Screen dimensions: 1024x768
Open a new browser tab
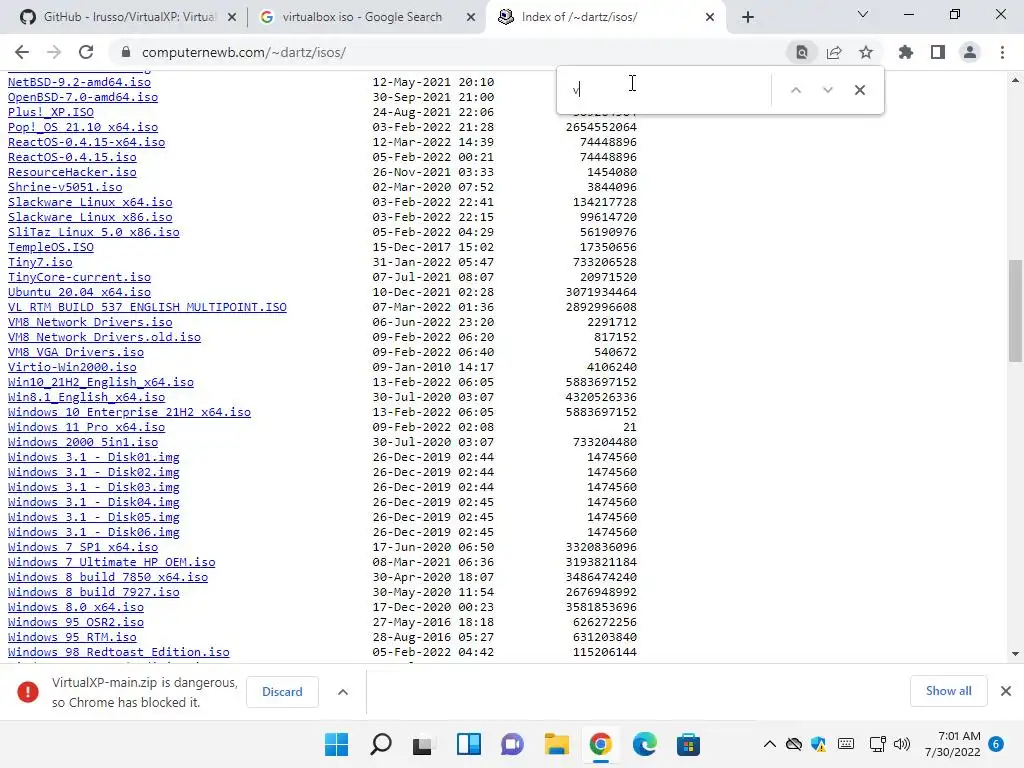pyautogui.click(x=748, y=17)
